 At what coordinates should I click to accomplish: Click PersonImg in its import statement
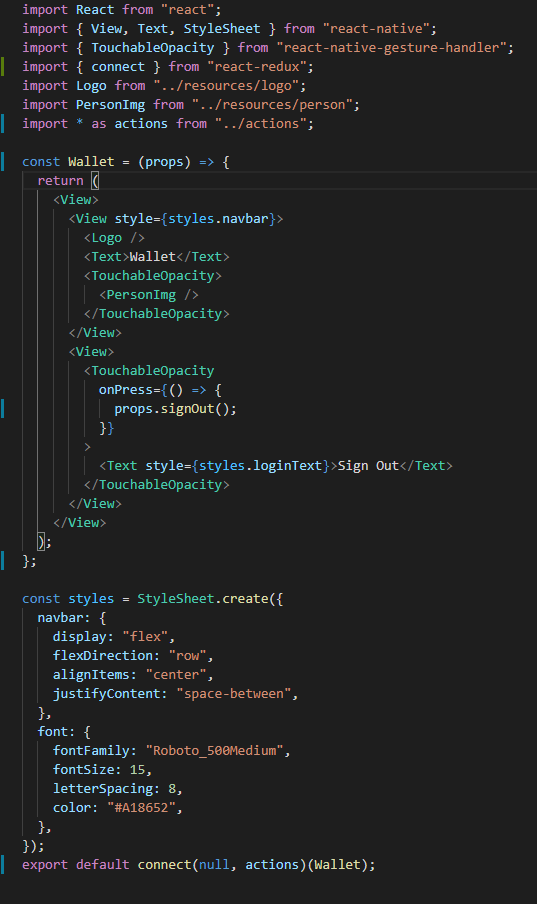tap(110, 105)
